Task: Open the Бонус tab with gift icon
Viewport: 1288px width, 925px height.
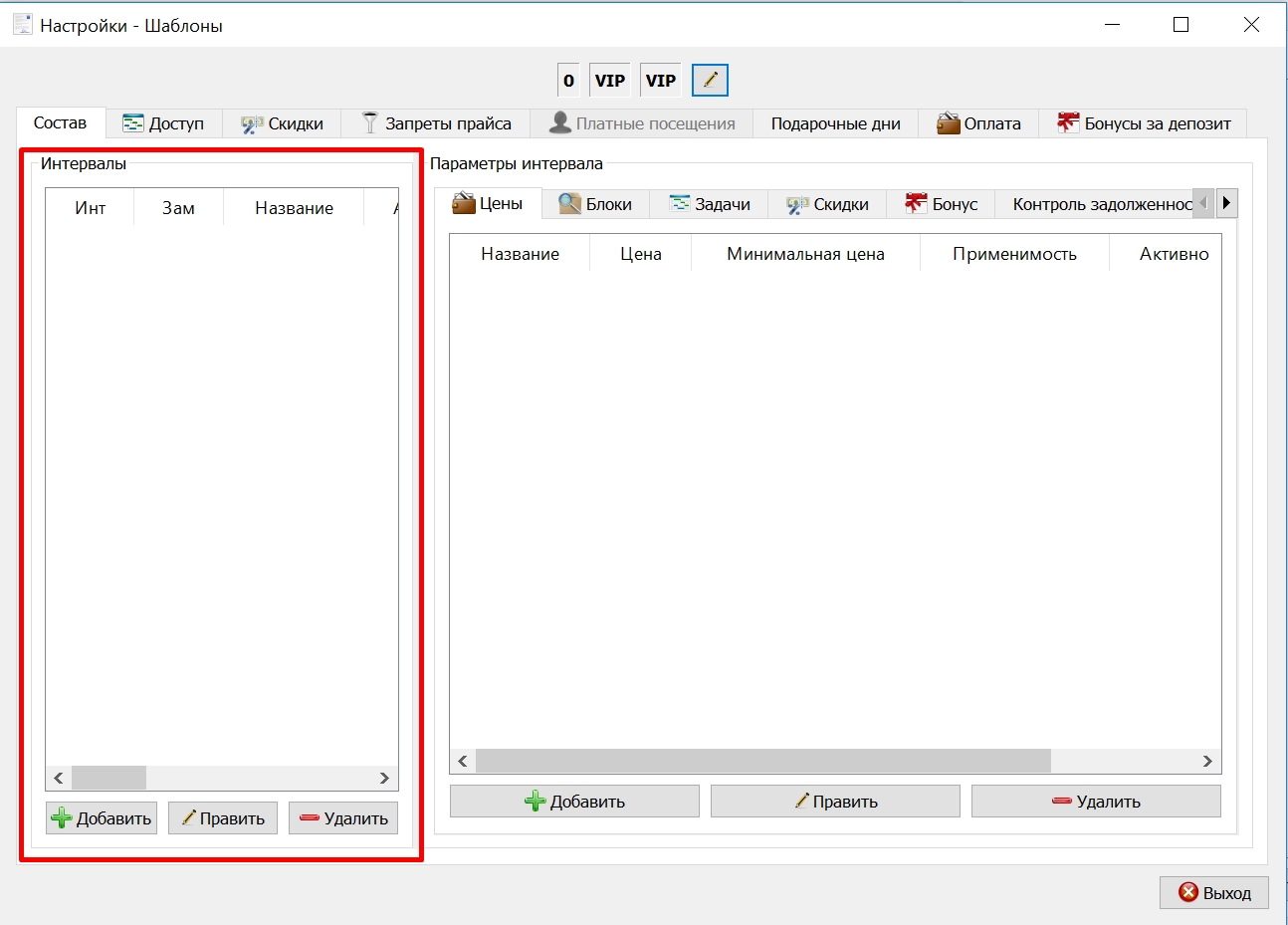Action: (942, 204)
